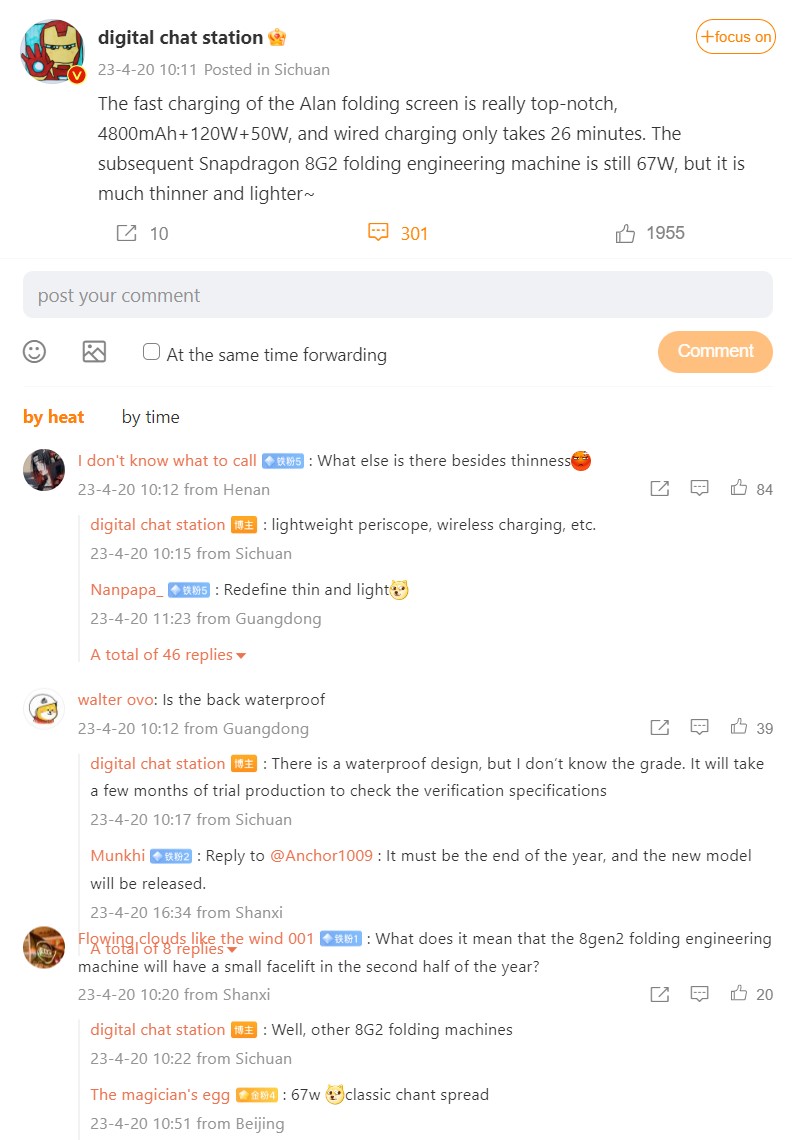Sort comments 'by time'
The height and width of the screenshot is (1140, 792).
[x=151, y=417]
